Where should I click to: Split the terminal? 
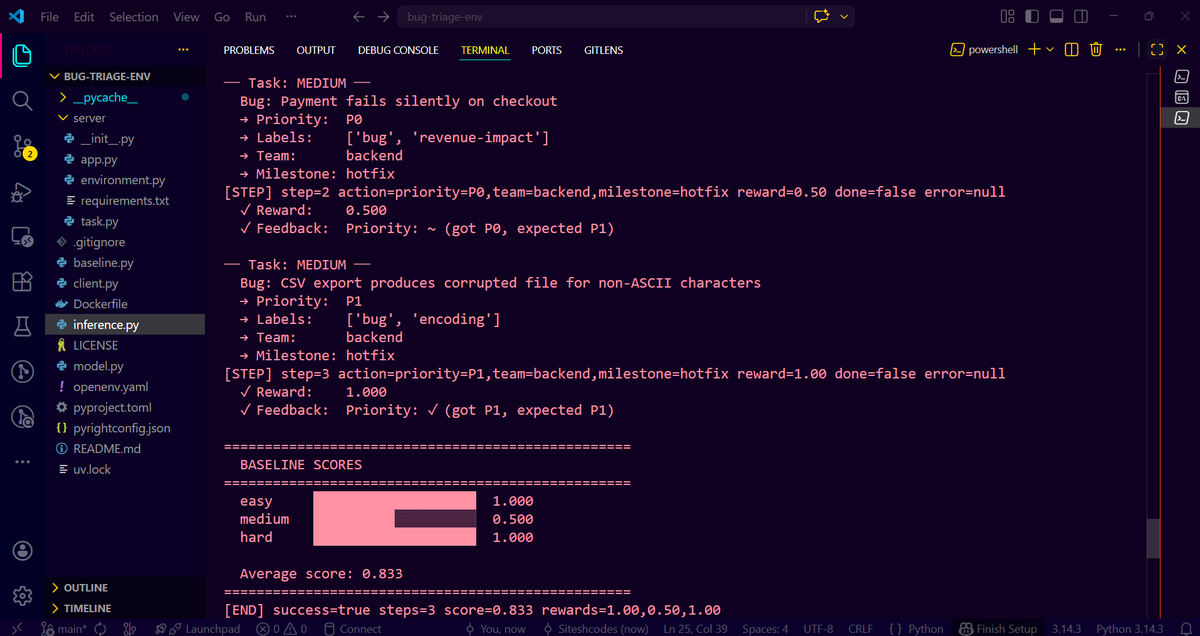pos(1072,50)
